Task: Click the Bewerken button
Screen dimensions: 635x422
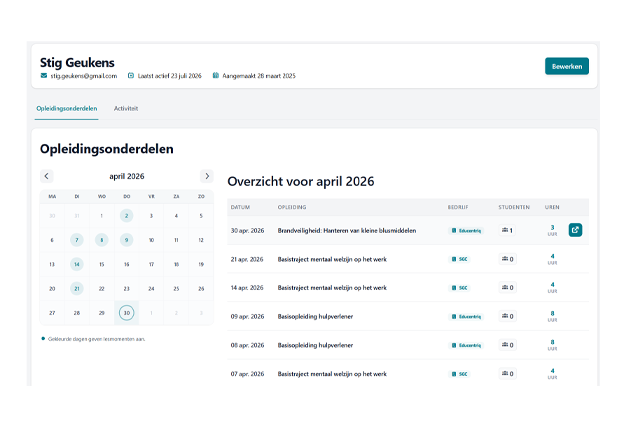Action: [567, 66]
